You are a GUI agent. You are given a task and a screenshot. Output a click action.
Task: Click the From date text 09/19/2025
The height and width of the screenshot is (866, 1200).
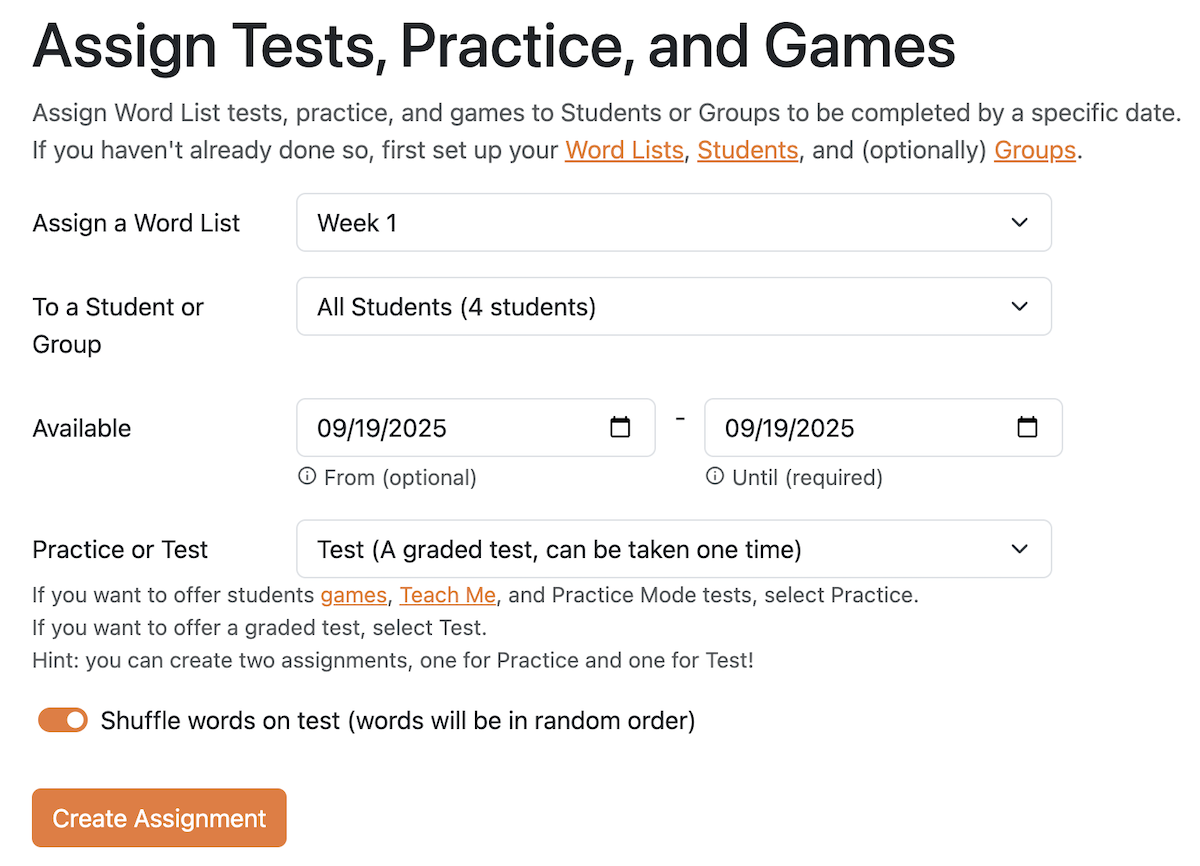382,429
